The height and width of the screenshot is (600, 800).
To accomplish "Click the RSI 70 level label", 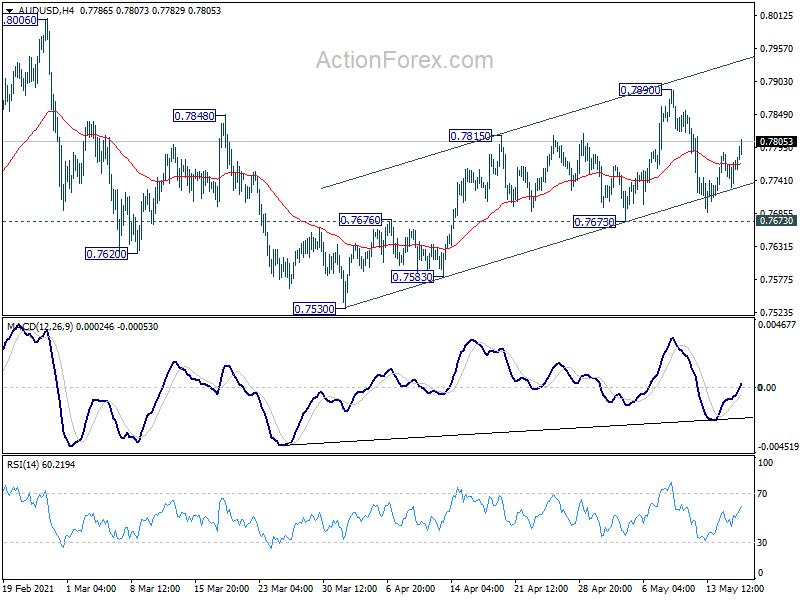I will point(762,494).
